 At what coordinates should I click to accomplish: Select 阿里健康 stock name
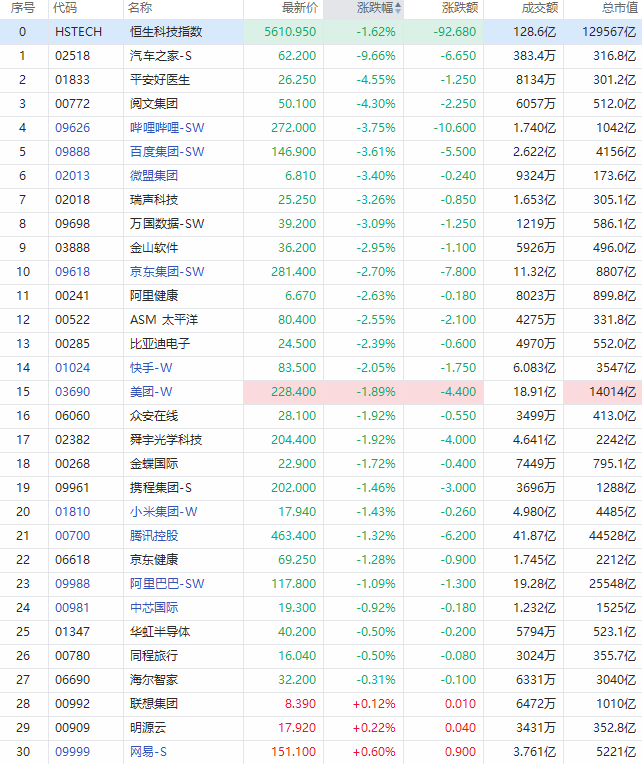point(154,296)
